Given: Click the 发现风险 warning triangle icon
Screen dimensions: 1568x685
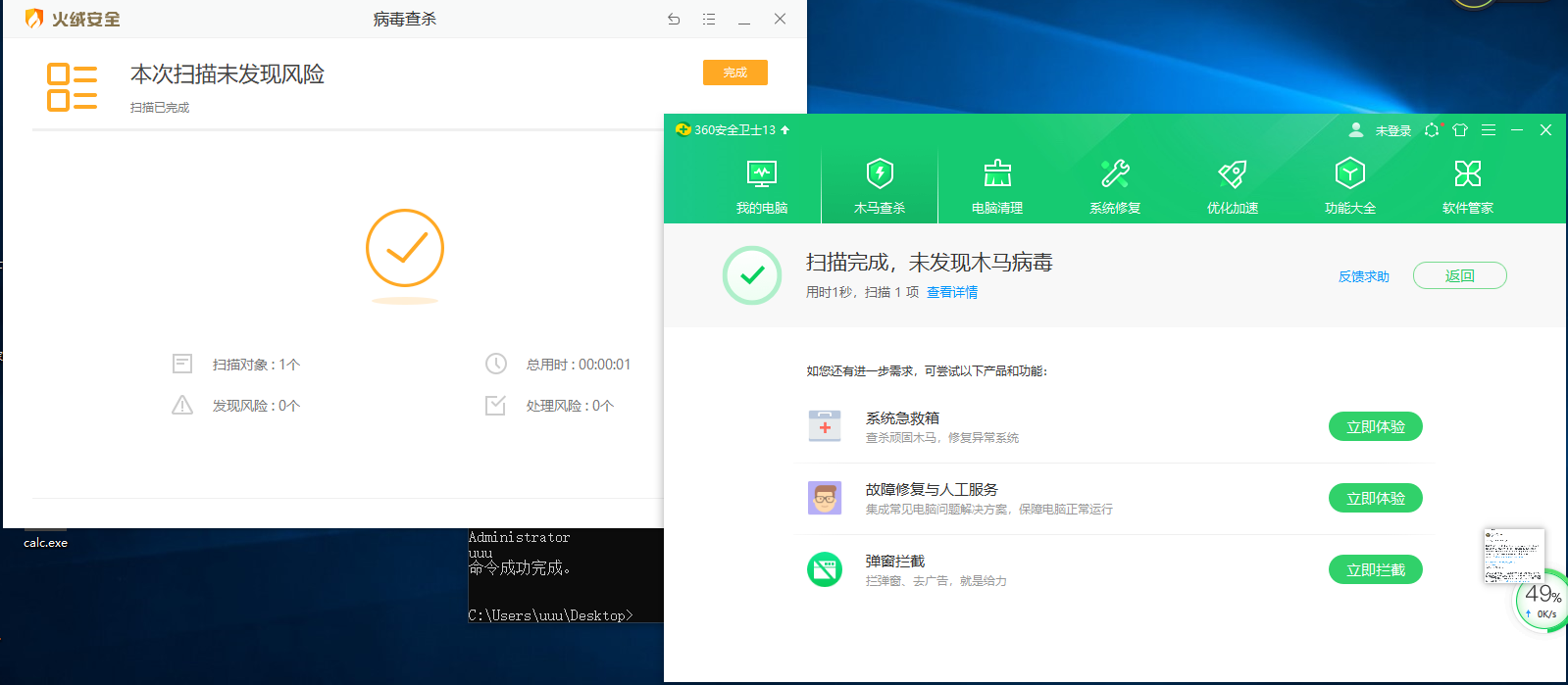Looking at the screenshot, I should pyautogui.click(x=182, y=405).
